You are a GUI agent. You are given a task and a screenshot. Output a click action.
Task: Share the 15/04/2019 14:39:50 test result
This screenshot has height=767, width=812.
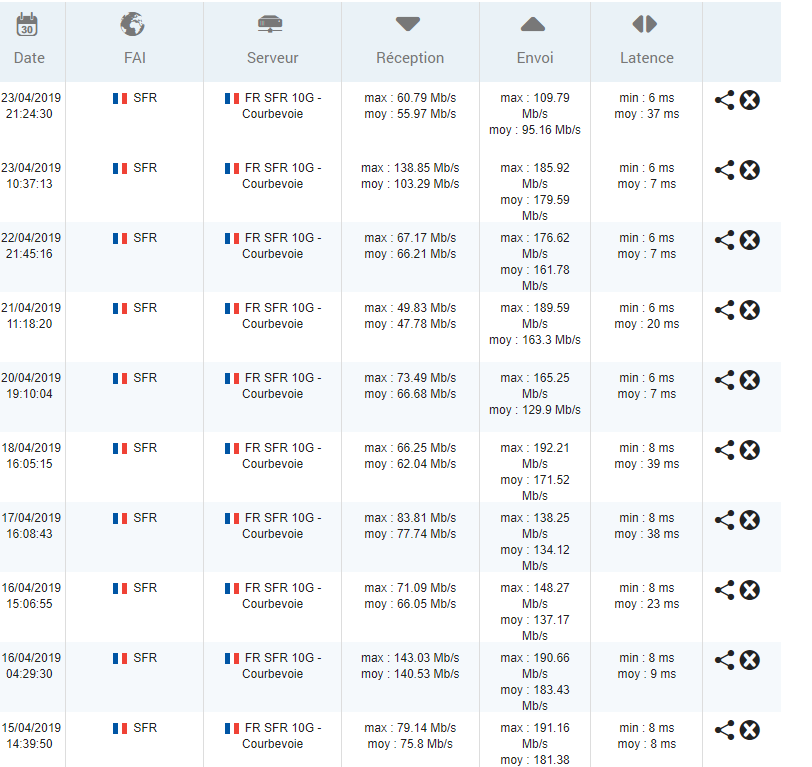click(x=724, y=730)
